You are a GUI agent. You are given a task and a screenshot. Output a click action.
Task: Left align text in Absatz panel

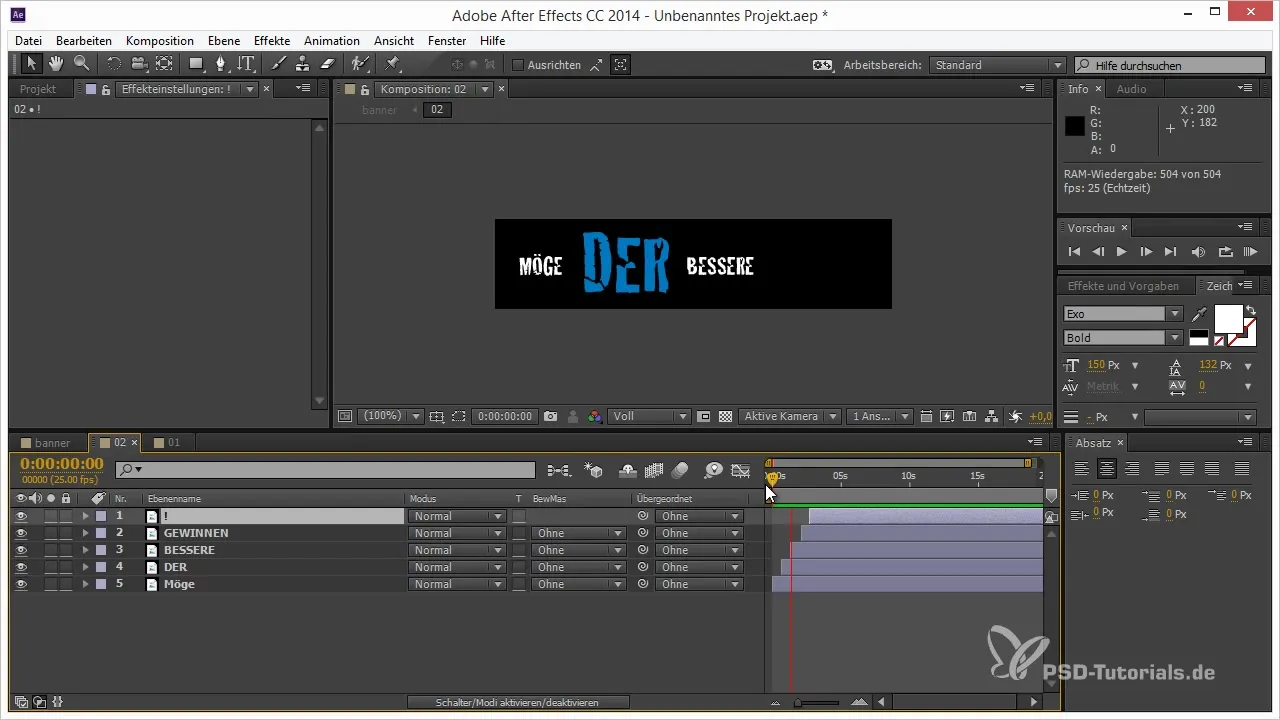[1081, 468]
